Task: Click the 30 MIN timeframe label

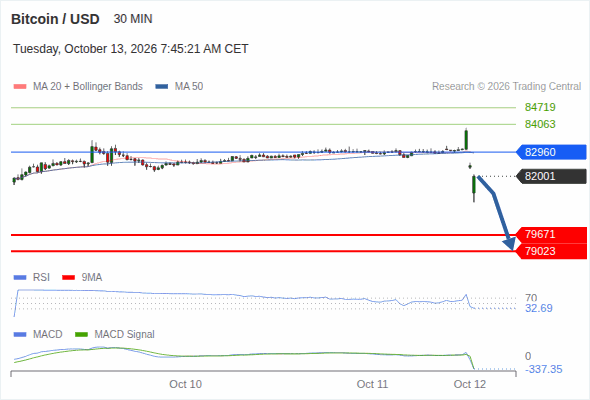Action: coord(133,19)
